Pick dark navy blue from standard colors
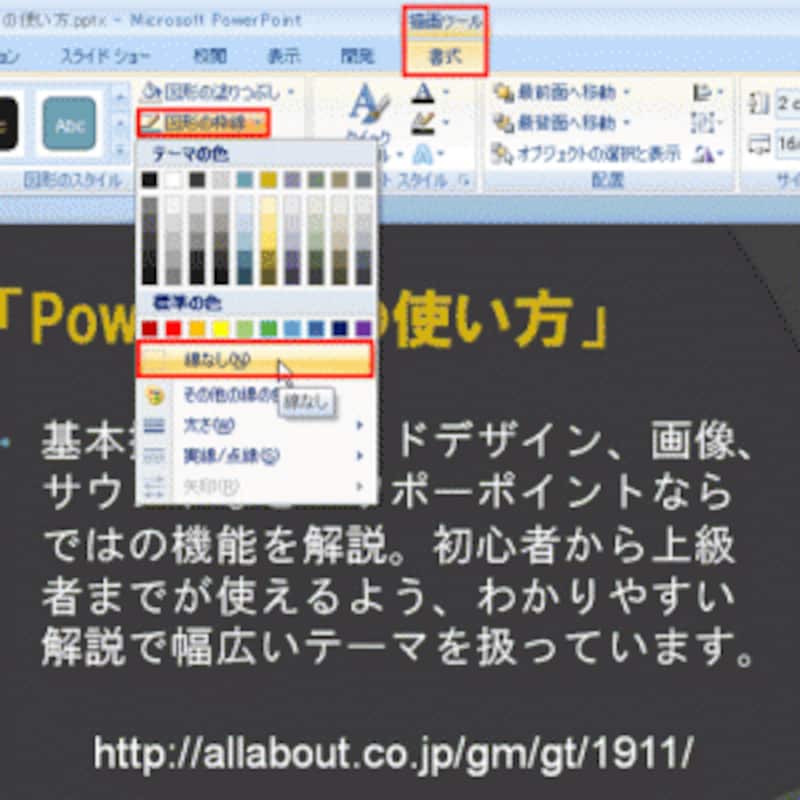Screen dimensions: 800x800 click(x=340, y=329)
